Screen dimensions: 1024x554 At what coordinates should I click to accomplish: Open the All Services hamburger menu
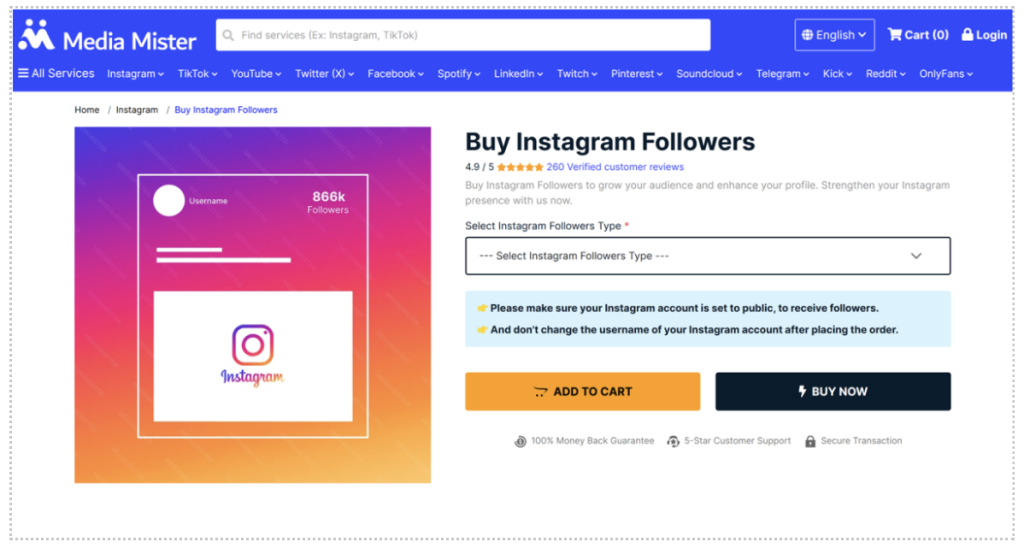pos(23,73)
